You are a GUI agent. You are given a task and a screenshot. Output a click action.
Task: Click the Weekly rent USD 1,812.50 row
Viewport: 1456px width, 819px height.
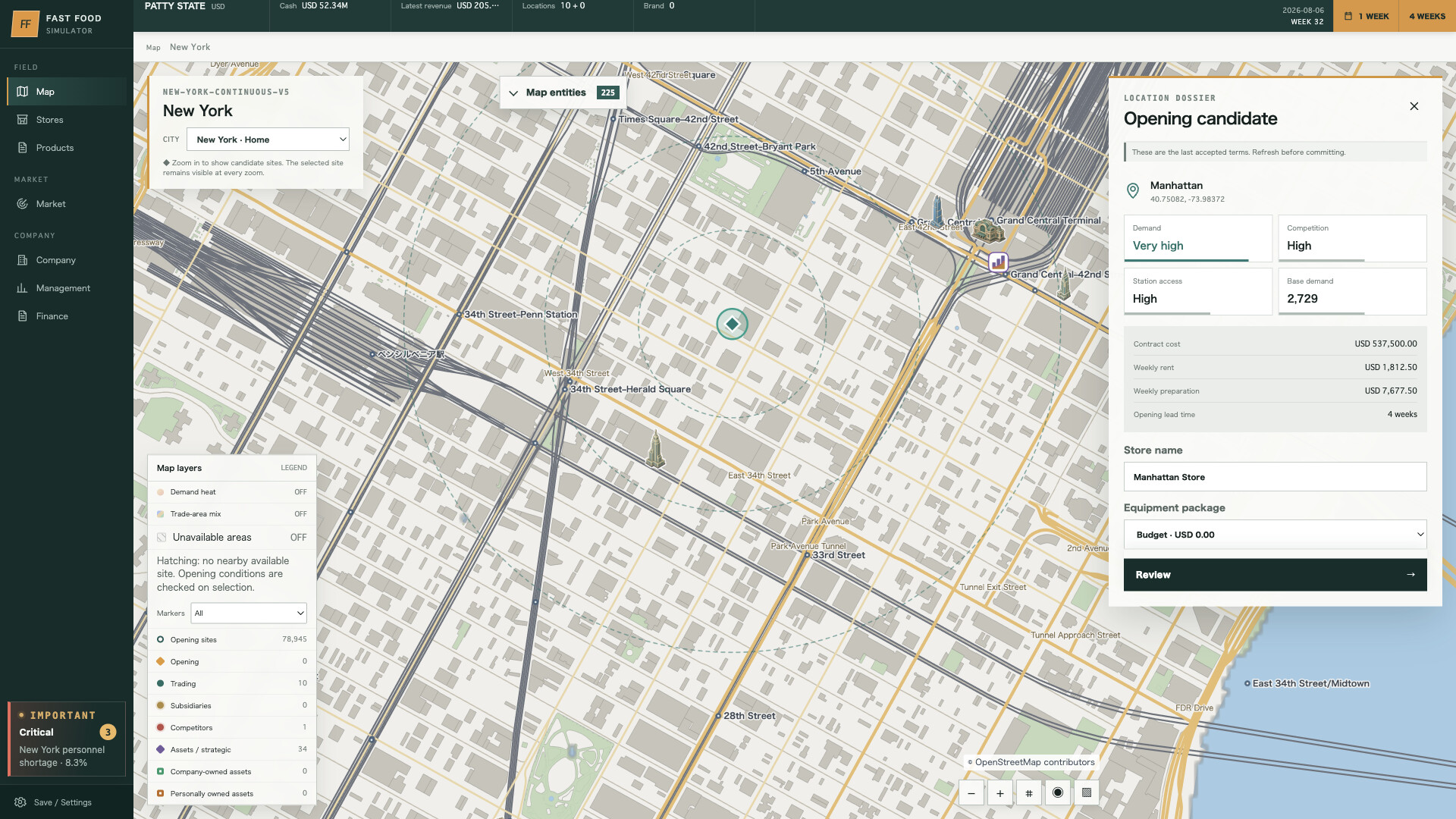click(x=1275, y=368)
